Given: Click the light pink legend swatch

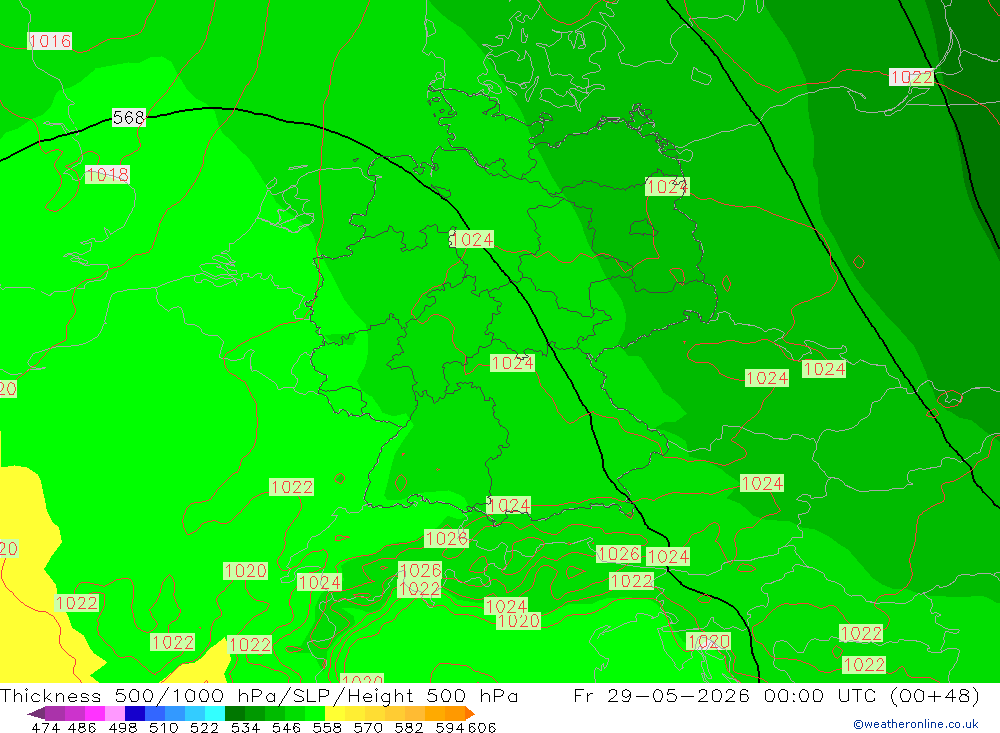Looking at the screenshot, I should coord(113,713).
